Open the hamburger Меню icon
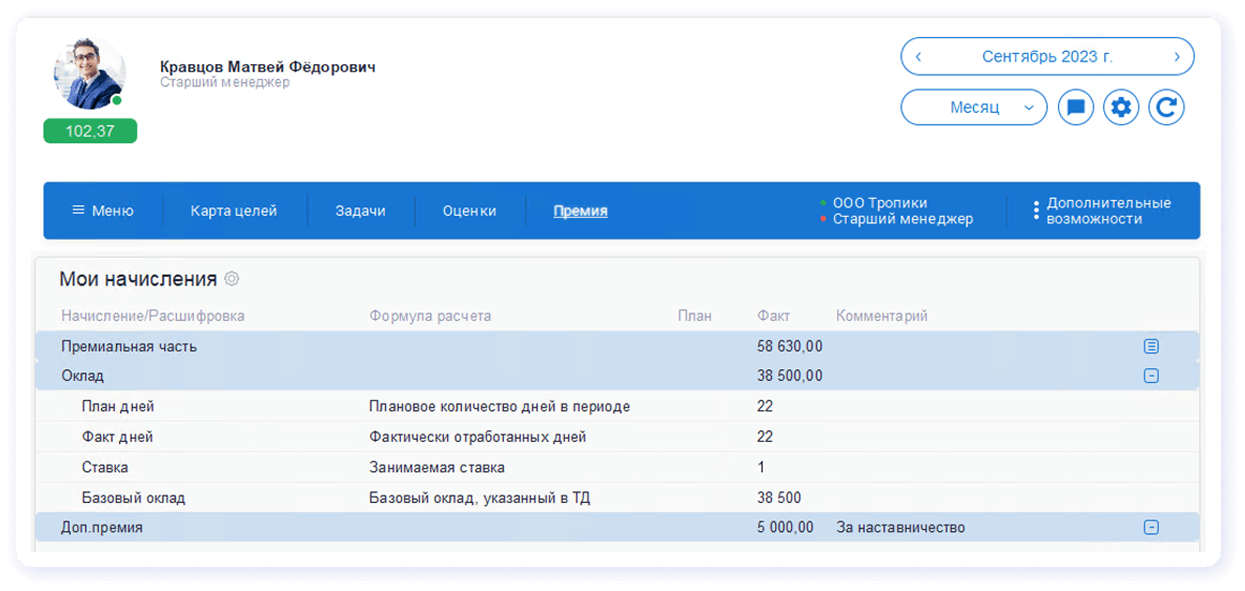 80,210
